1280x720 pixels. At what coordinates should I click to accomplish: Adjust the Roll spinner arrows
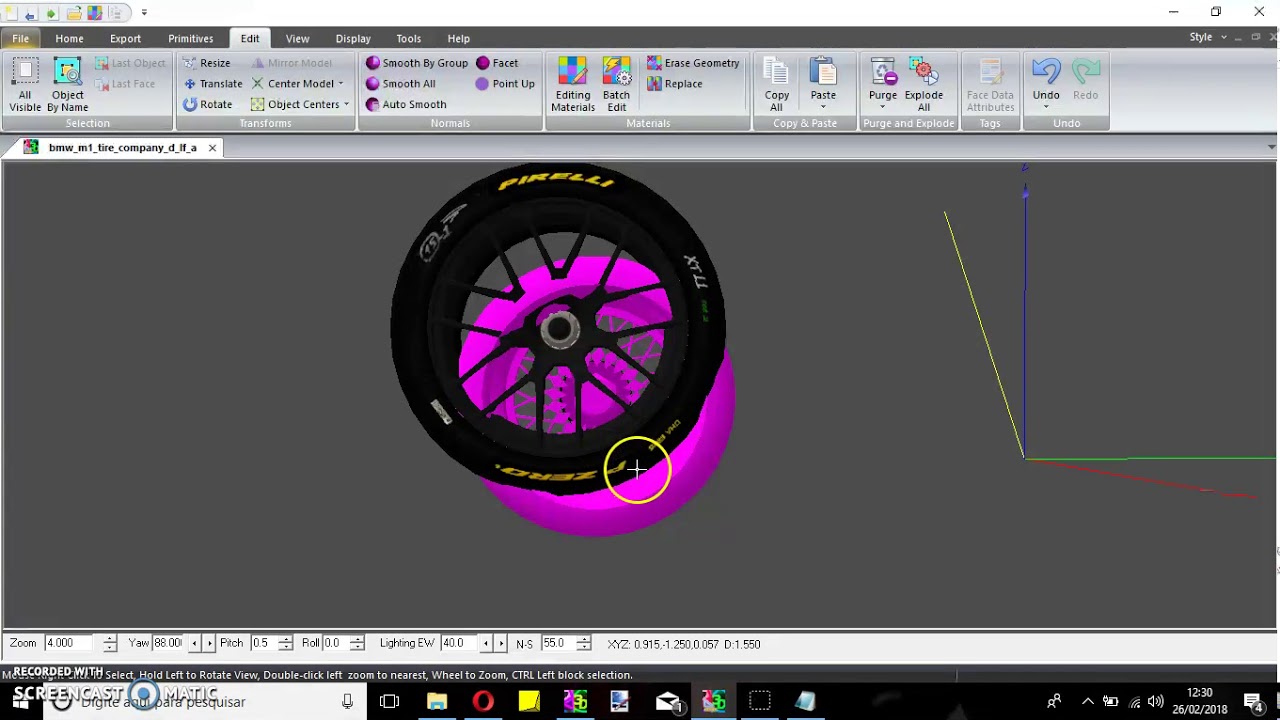356,643
